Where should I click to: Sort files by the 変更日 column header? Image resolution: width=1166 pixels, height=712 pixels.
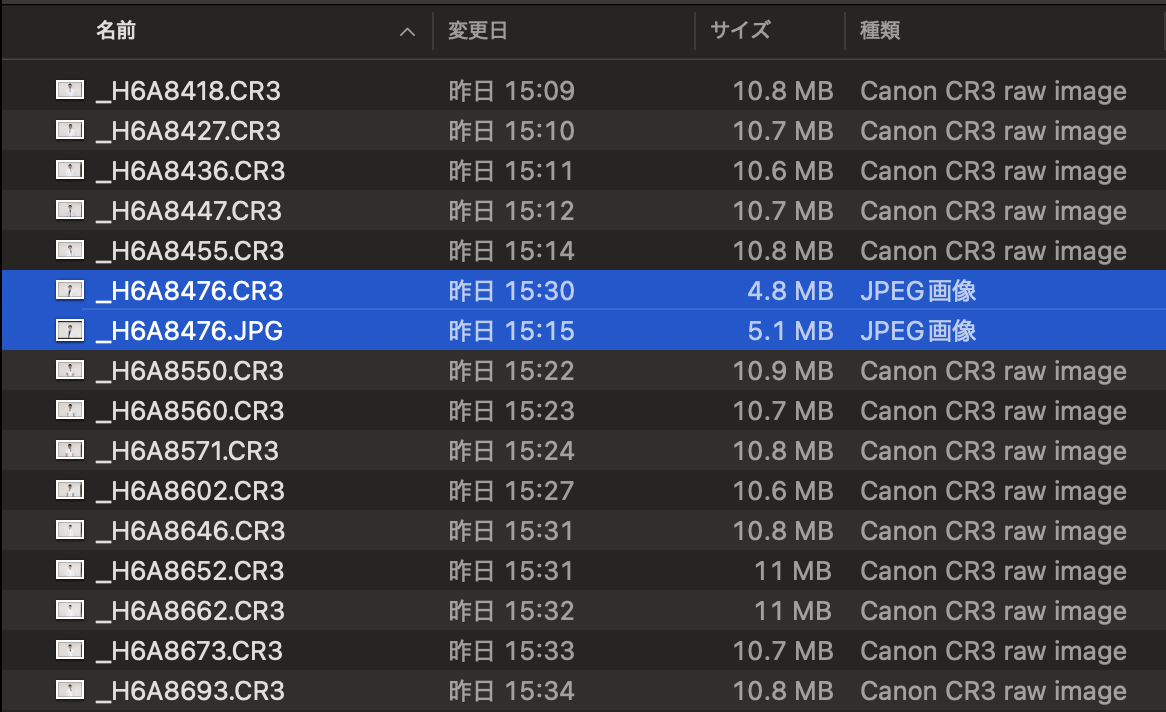(x=477, y=31)
